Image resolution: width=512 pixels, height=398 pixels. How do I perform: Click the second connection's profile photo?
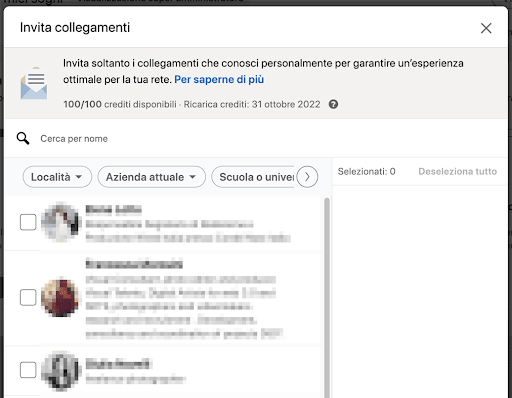tap(60, 297)
